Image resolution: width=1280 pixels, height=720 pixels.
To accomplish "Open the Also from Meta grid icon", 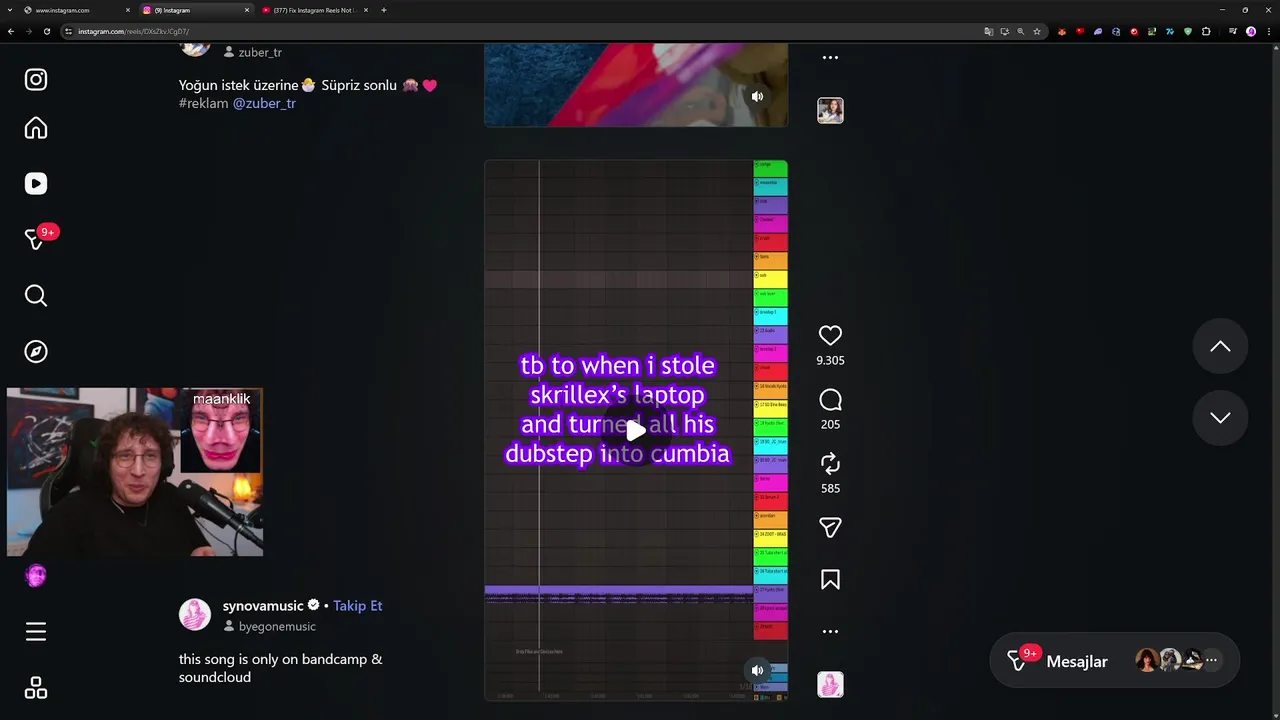I will (36, 688).
